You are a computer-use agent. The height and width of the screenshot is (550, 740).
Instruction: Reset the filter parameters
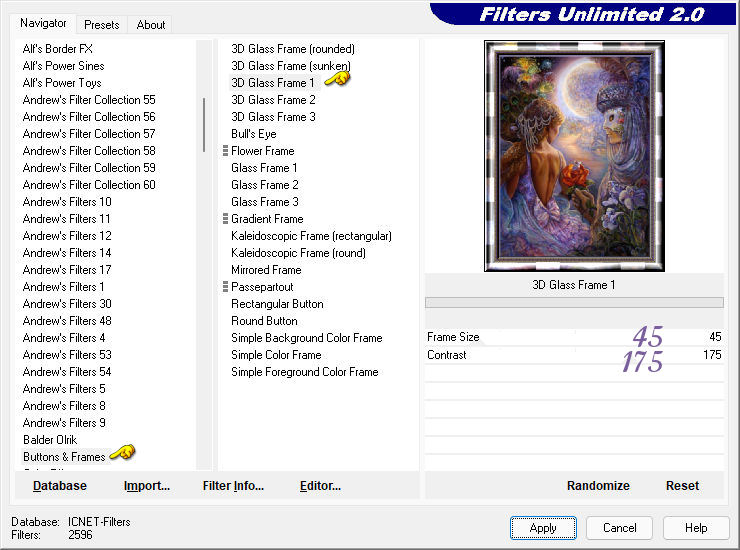(682, 486)
